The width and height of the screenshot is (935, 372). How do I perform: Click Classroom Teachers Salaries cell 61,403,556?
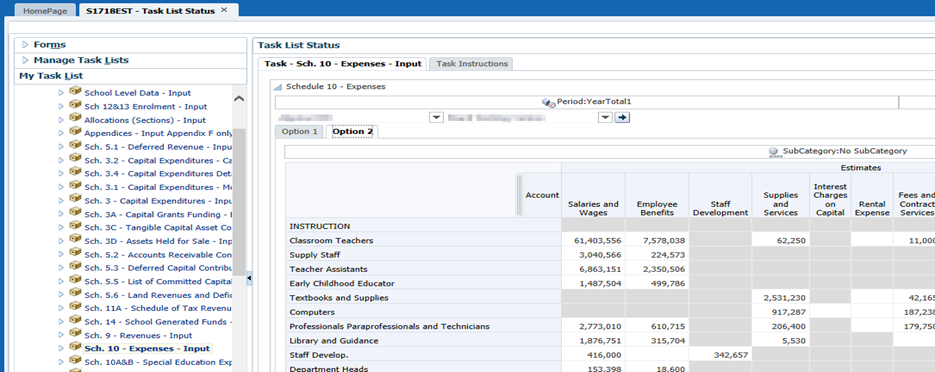click(593, 240)
